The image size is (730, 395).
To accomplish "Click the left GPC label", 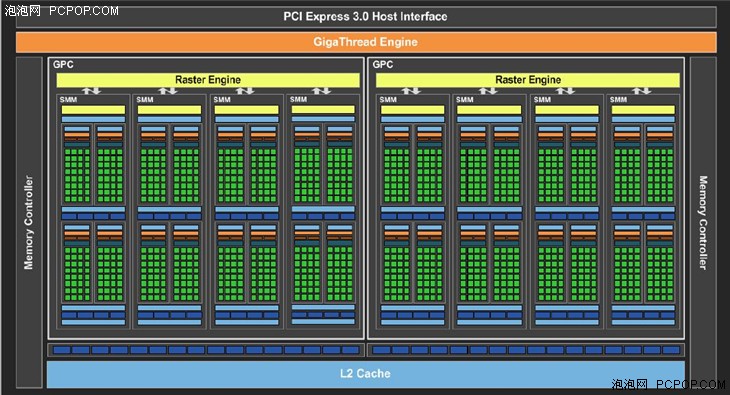I will point(63,64).
